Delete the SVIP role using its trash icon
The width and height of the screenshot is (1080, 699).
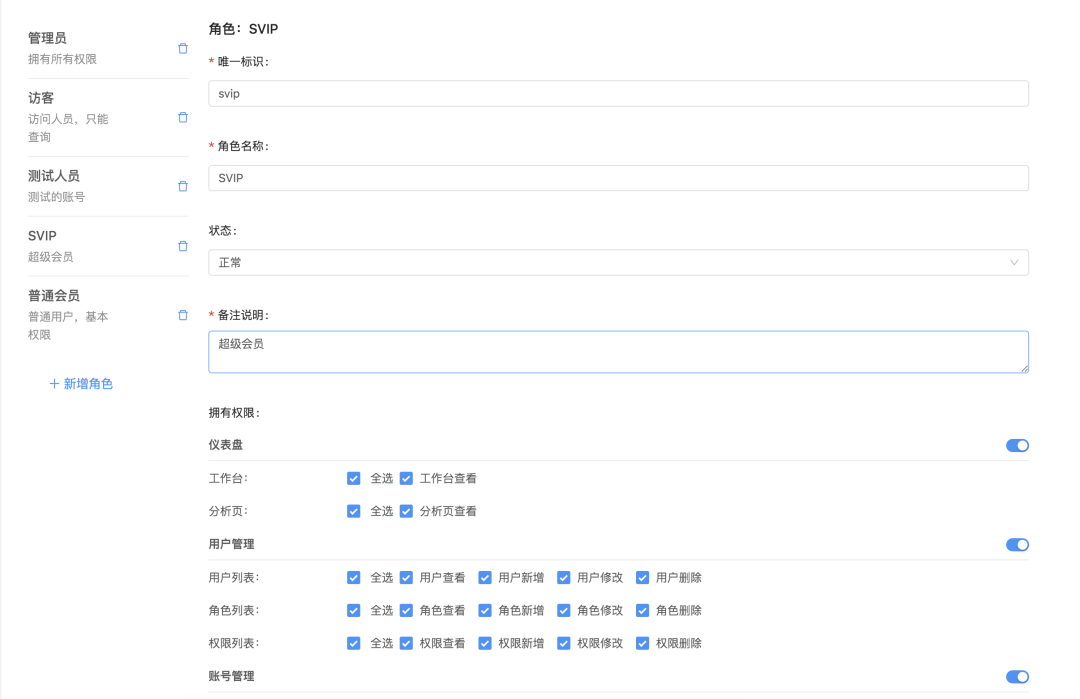(x=182, y=245)
